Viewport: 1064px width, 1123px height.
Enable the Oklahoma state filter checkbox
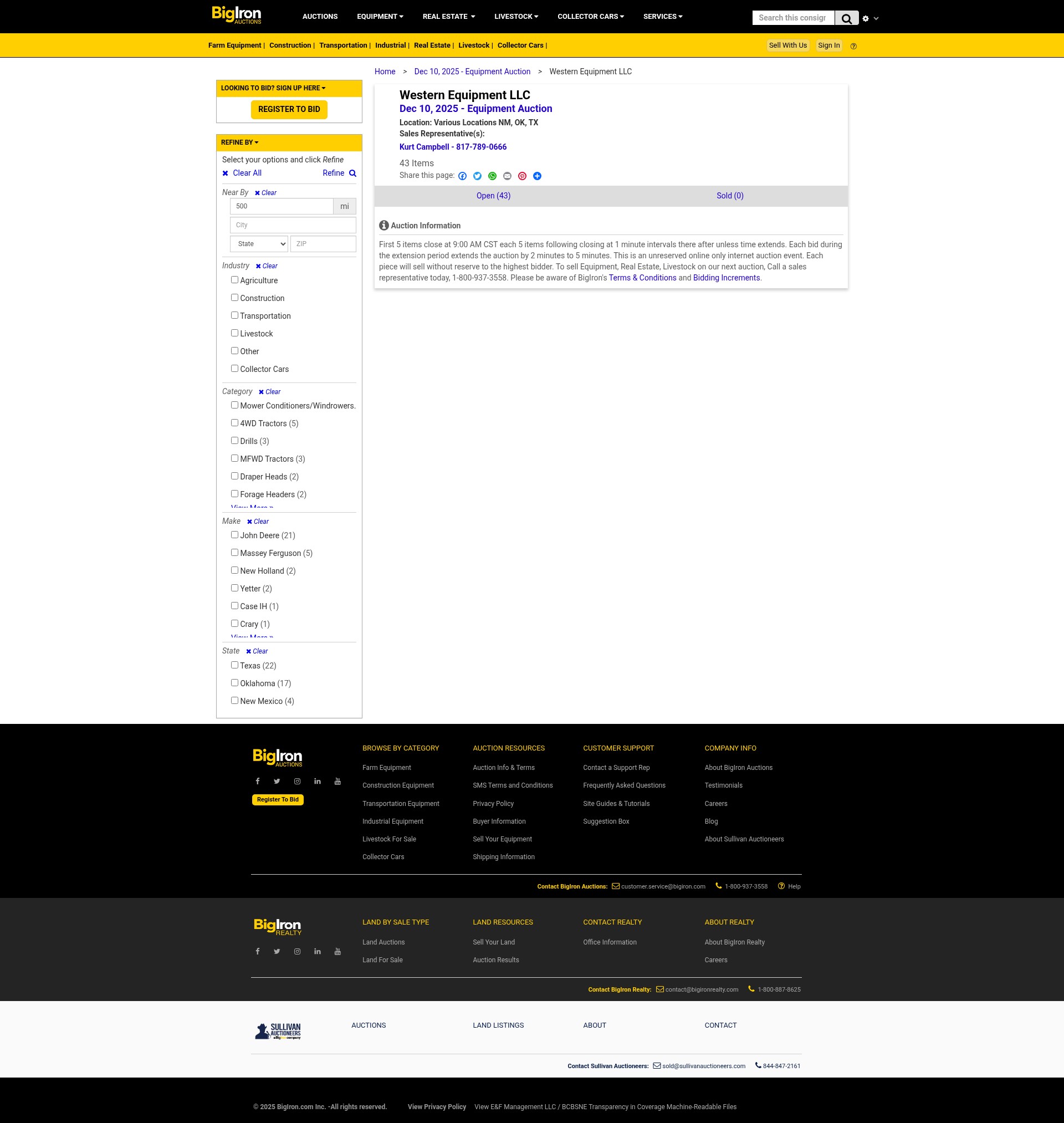click(234, 683)
